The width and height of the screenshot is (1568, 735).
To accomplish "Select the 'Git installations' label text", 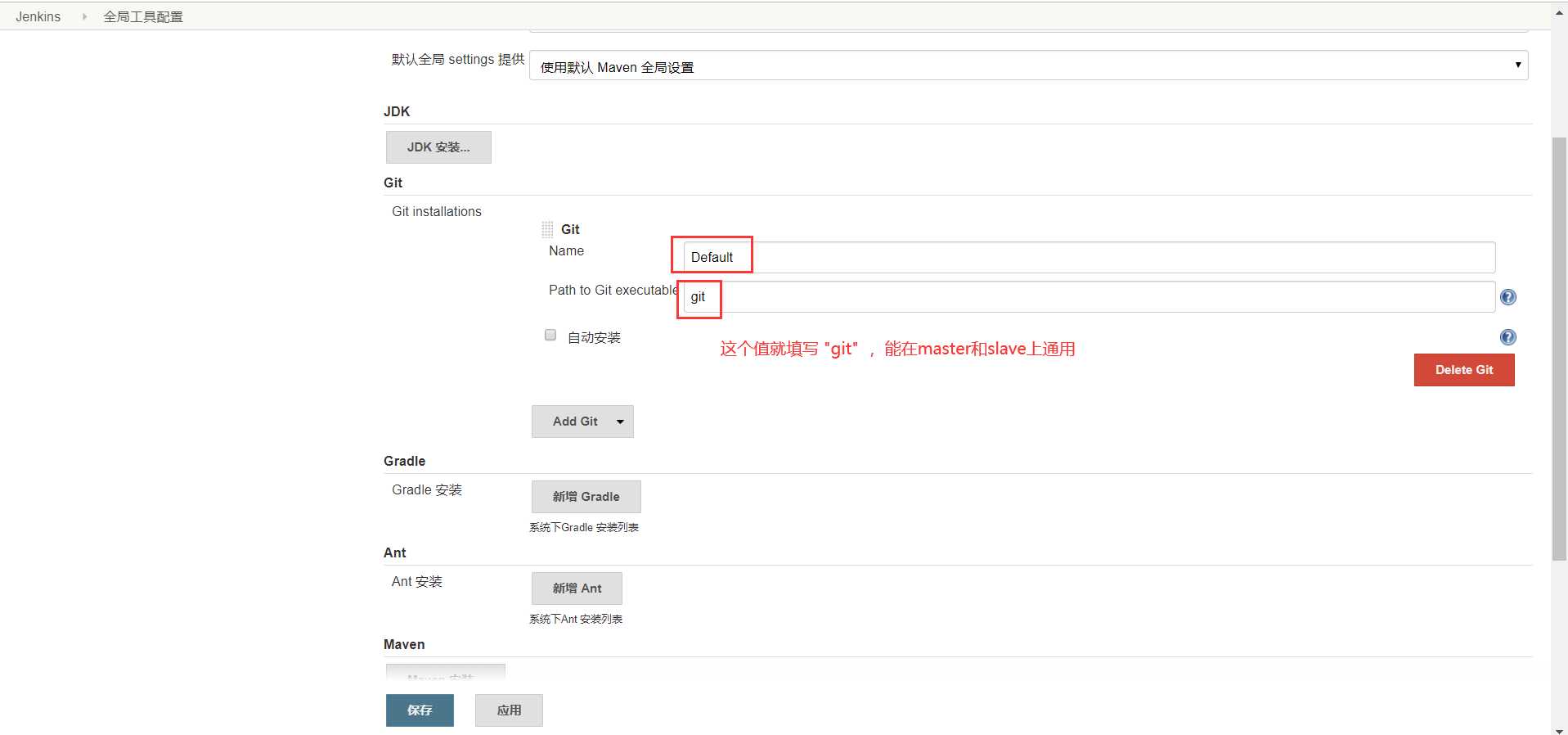I will pyautogui.click(x=437, y=211).
